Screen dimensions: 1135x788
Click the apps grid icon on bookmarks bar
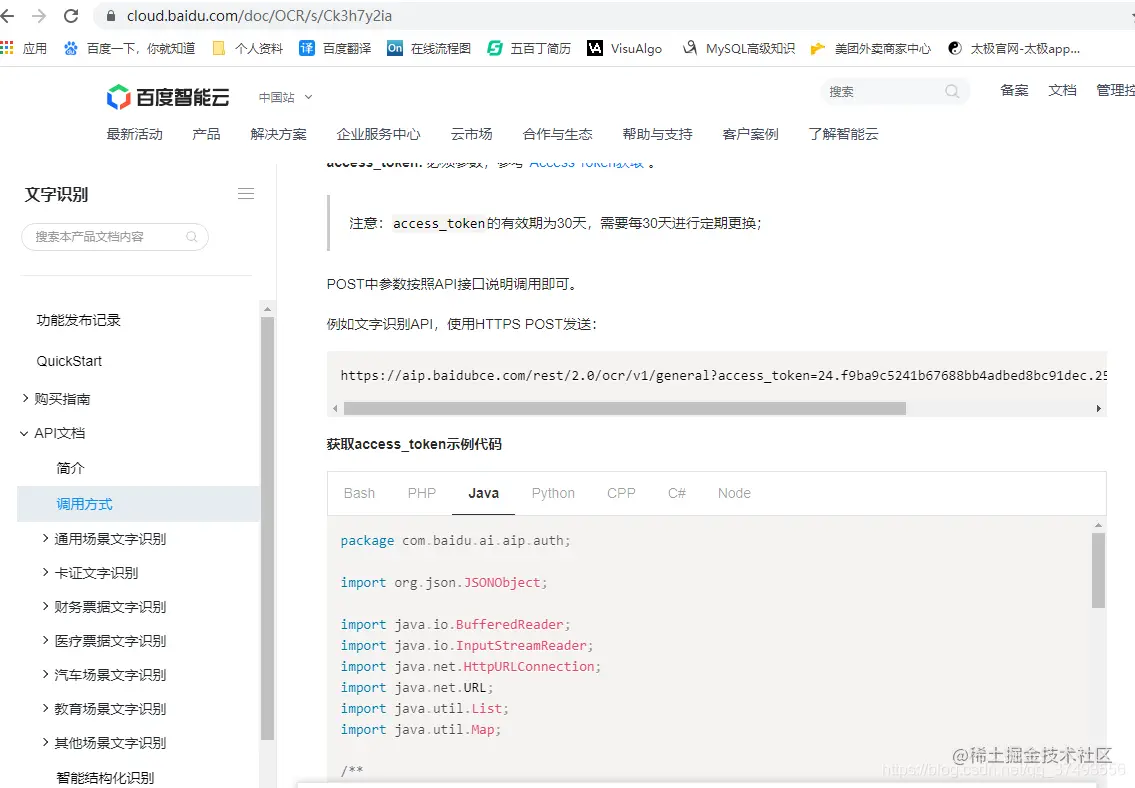click(x=11, y=47)
